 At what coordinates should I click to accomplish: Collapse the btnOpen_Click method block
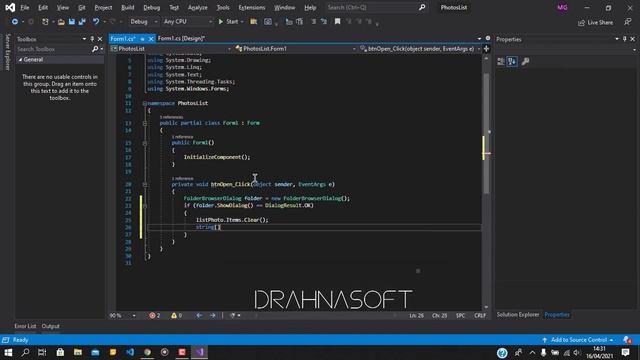click(145, 184)
